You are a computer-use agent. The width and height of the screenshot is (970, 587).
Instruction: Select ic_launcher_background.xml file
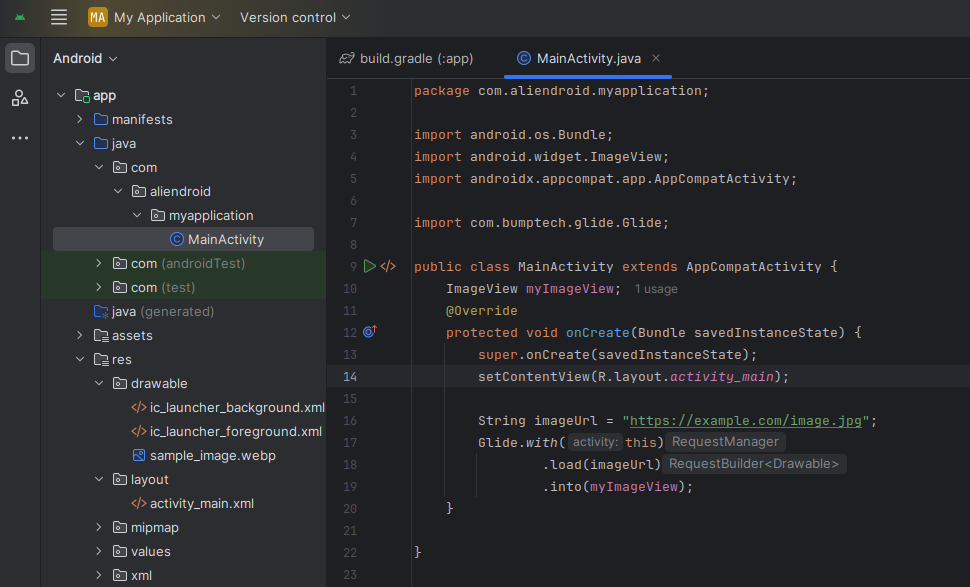click(237, 408)
